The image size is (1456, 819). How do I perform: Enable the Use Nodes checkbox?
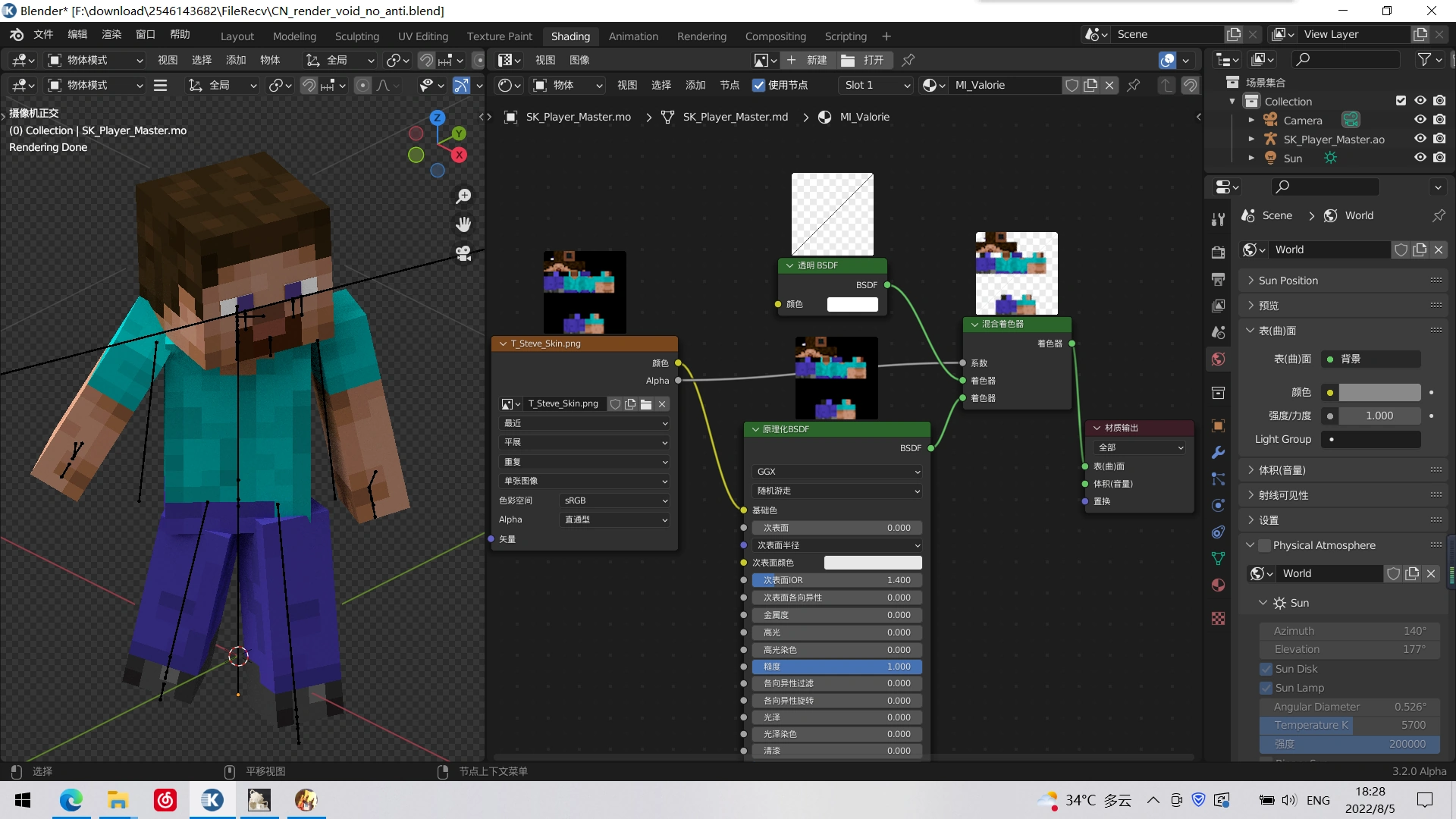pos(758,85)
